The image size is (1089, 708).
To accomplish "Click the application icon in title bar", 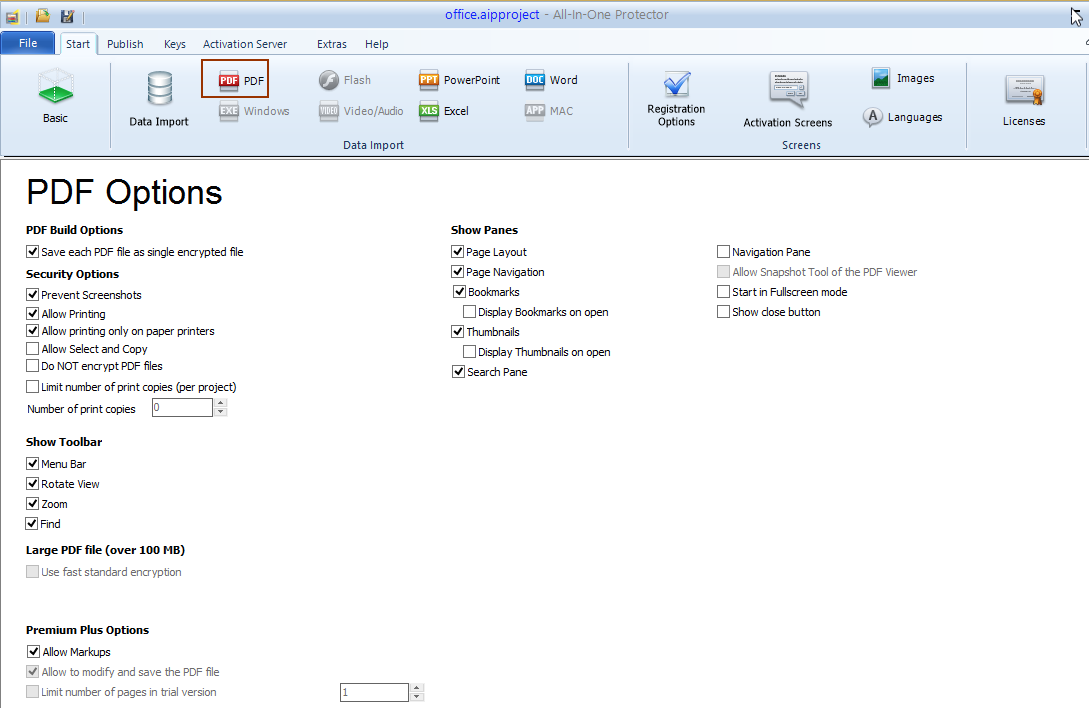I will pyautogui.click(x=13, y=15).
